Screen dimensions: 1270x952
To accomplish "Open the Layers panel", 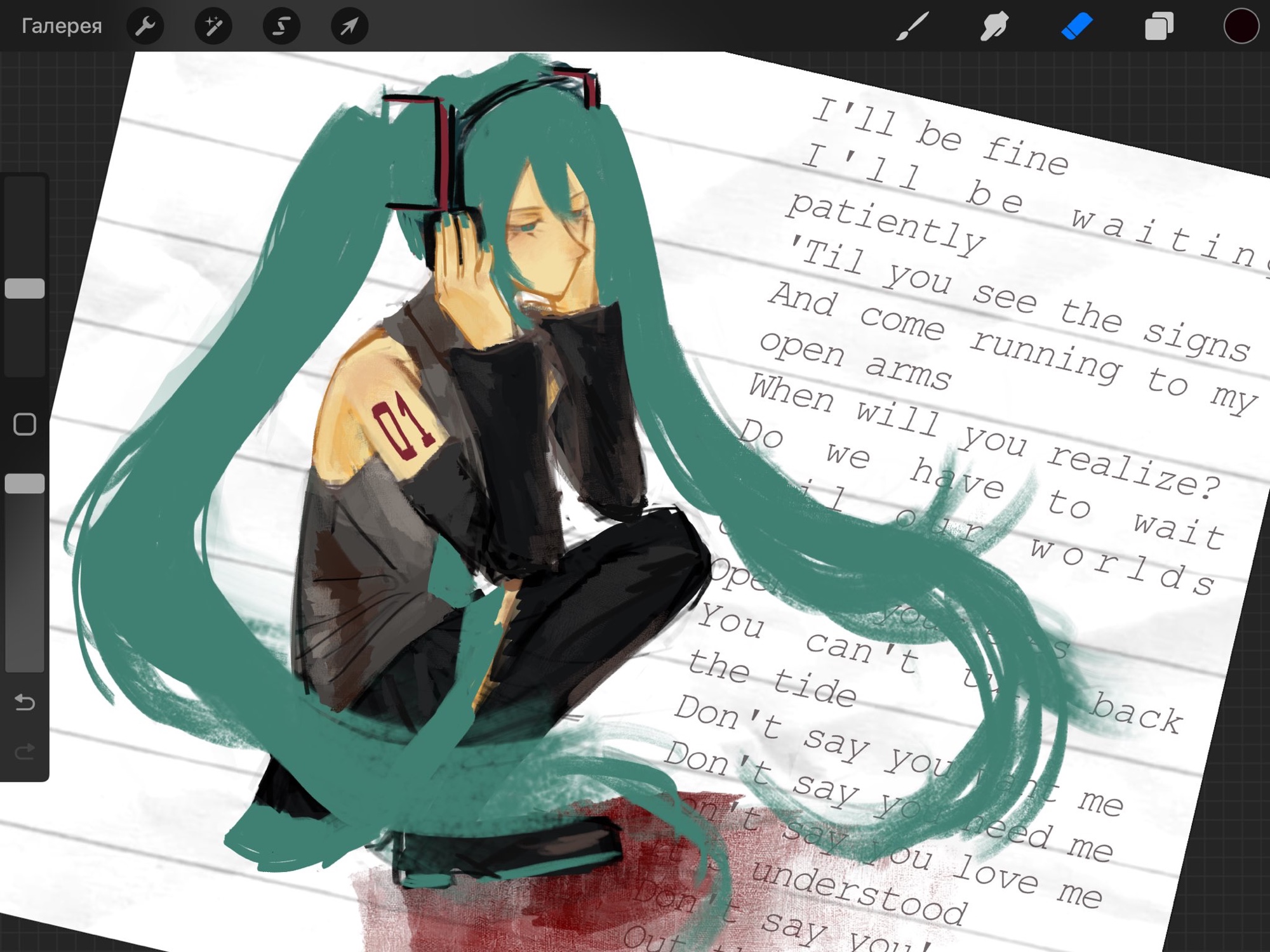I will (1159, 26).
